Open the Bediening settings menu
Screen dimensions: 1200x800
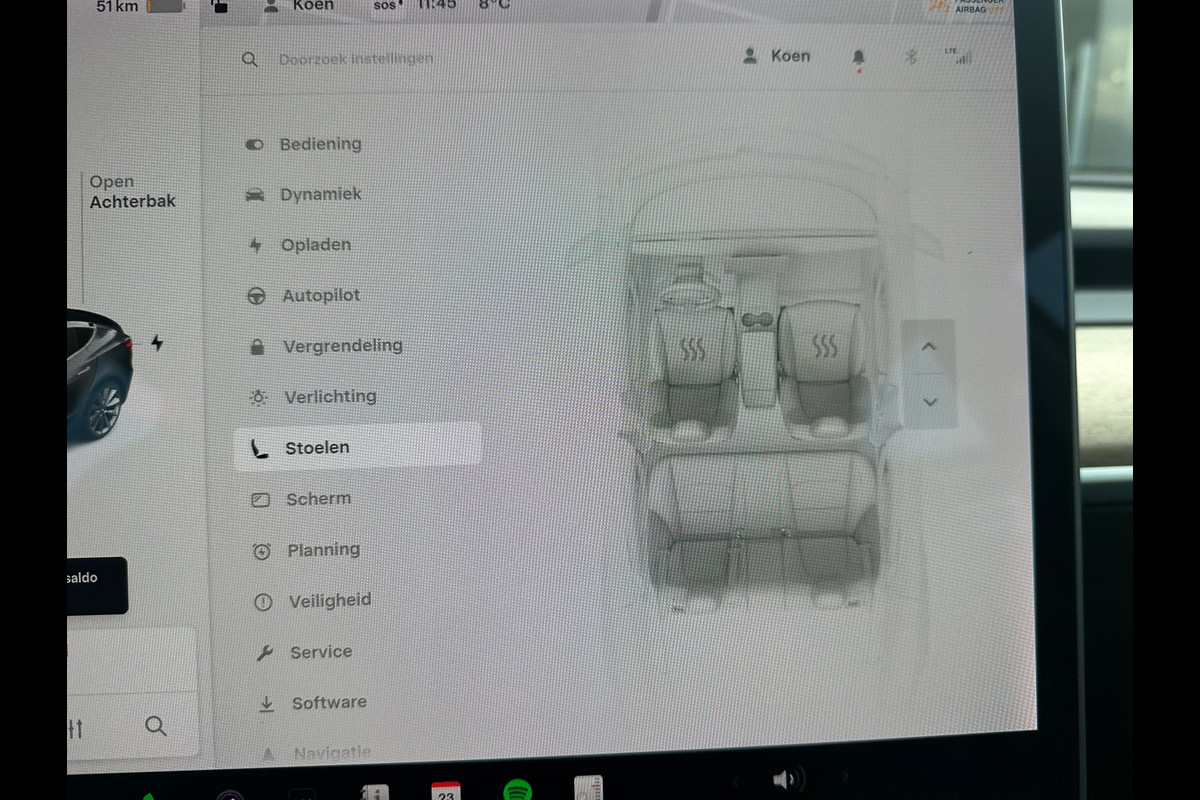pyautogui.click(x=320, y=144)
